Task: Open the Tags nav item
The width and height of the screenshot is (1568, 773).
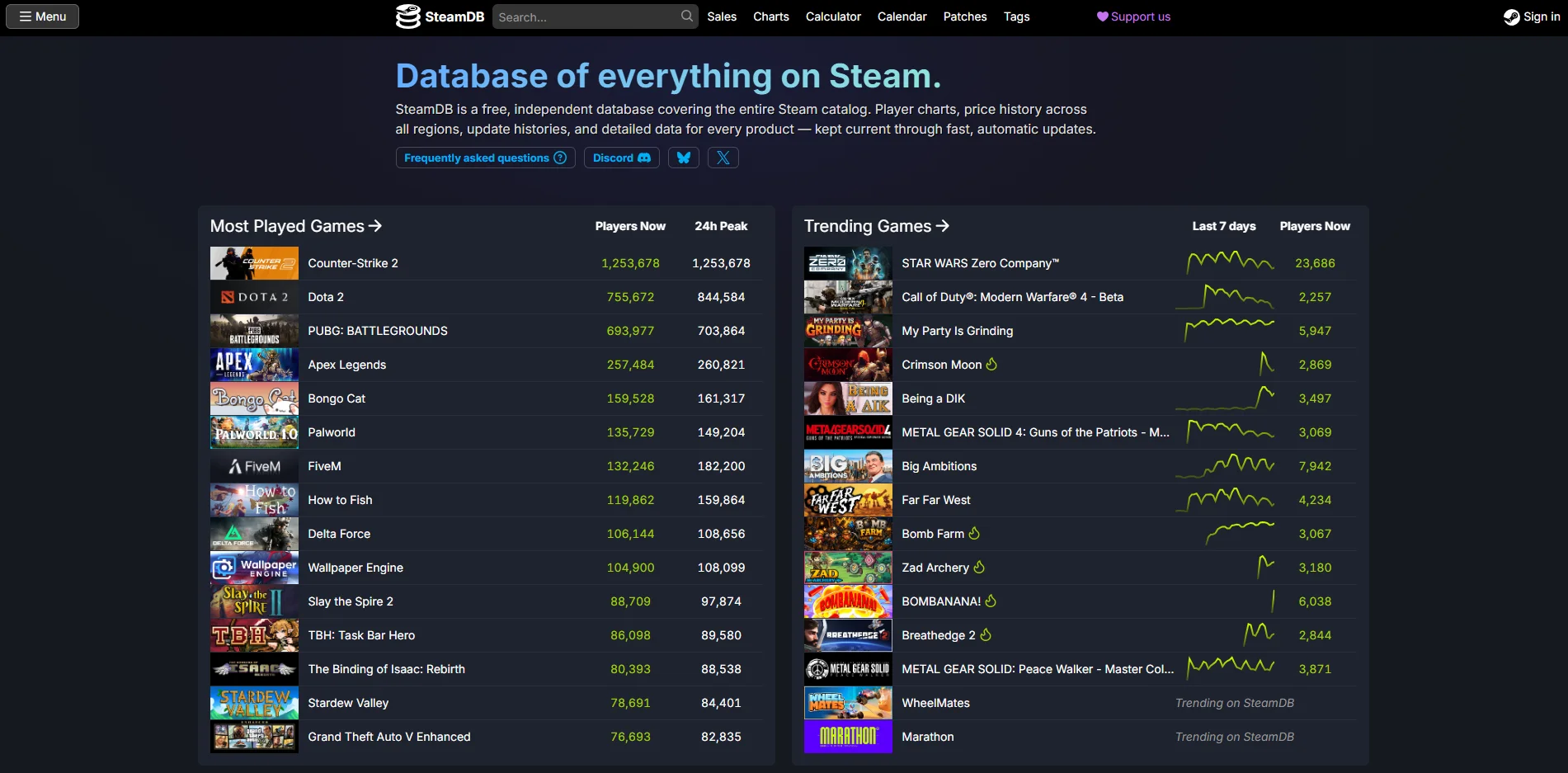Action: pyautogui.click(x=1016, y=16)
